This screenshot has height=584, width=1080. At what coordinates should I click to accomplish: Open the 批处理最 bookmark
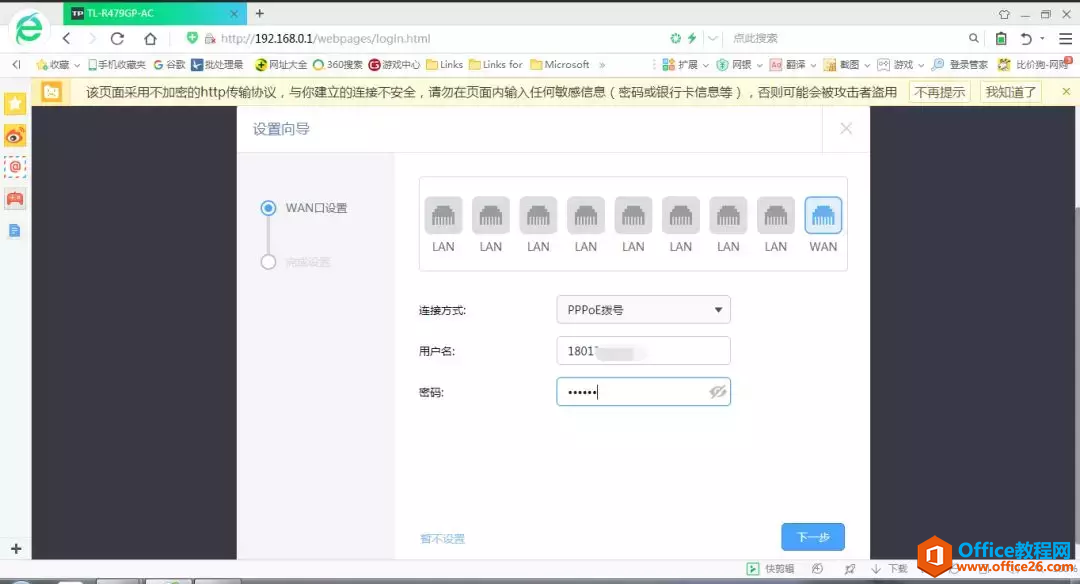pos(217,65)
